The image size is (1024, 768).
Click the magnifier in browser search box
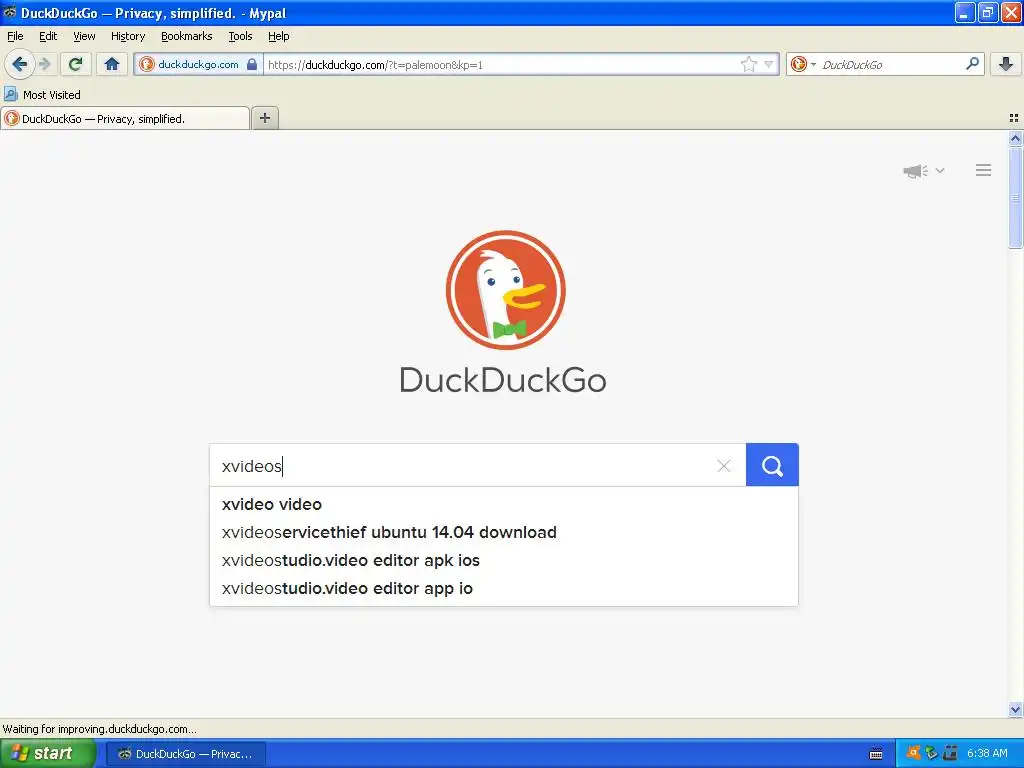pyautogui.click(x=972, y=63)
